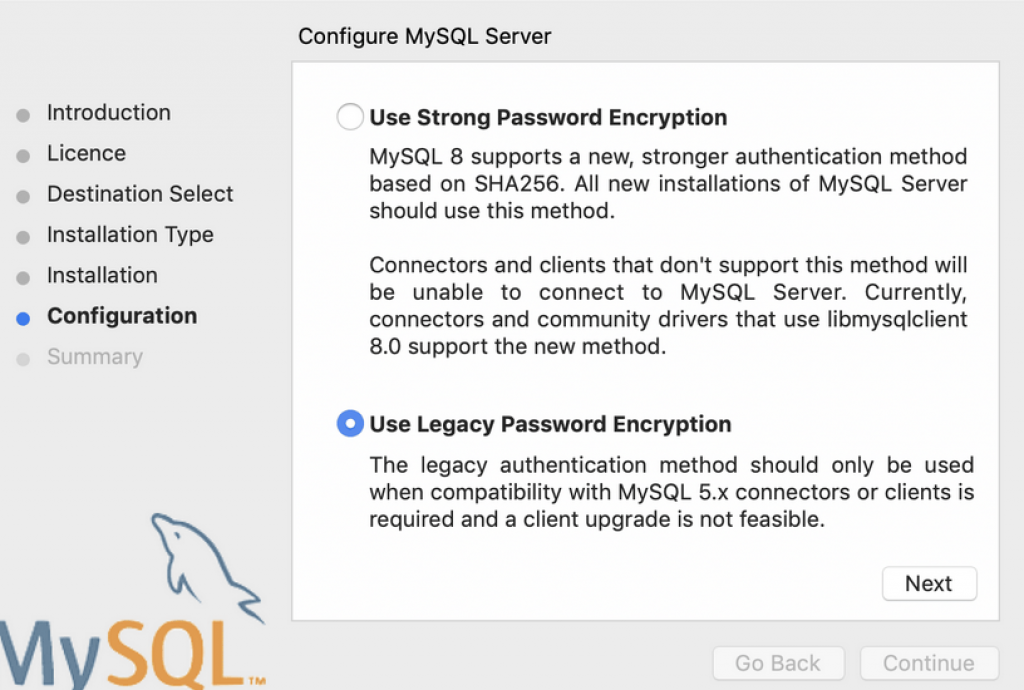Viewport: 1024px width, 690px height.
Task: Click the grey bullet beside Introduction
Action: 24,115
